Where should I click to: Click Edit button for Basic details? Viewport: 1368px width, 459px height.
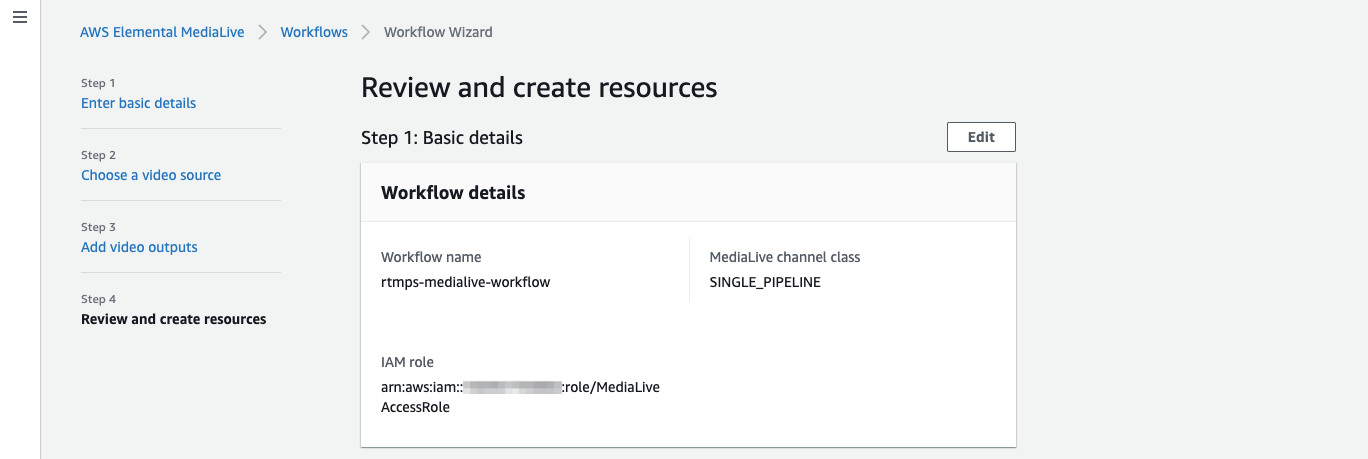[981, 137]
